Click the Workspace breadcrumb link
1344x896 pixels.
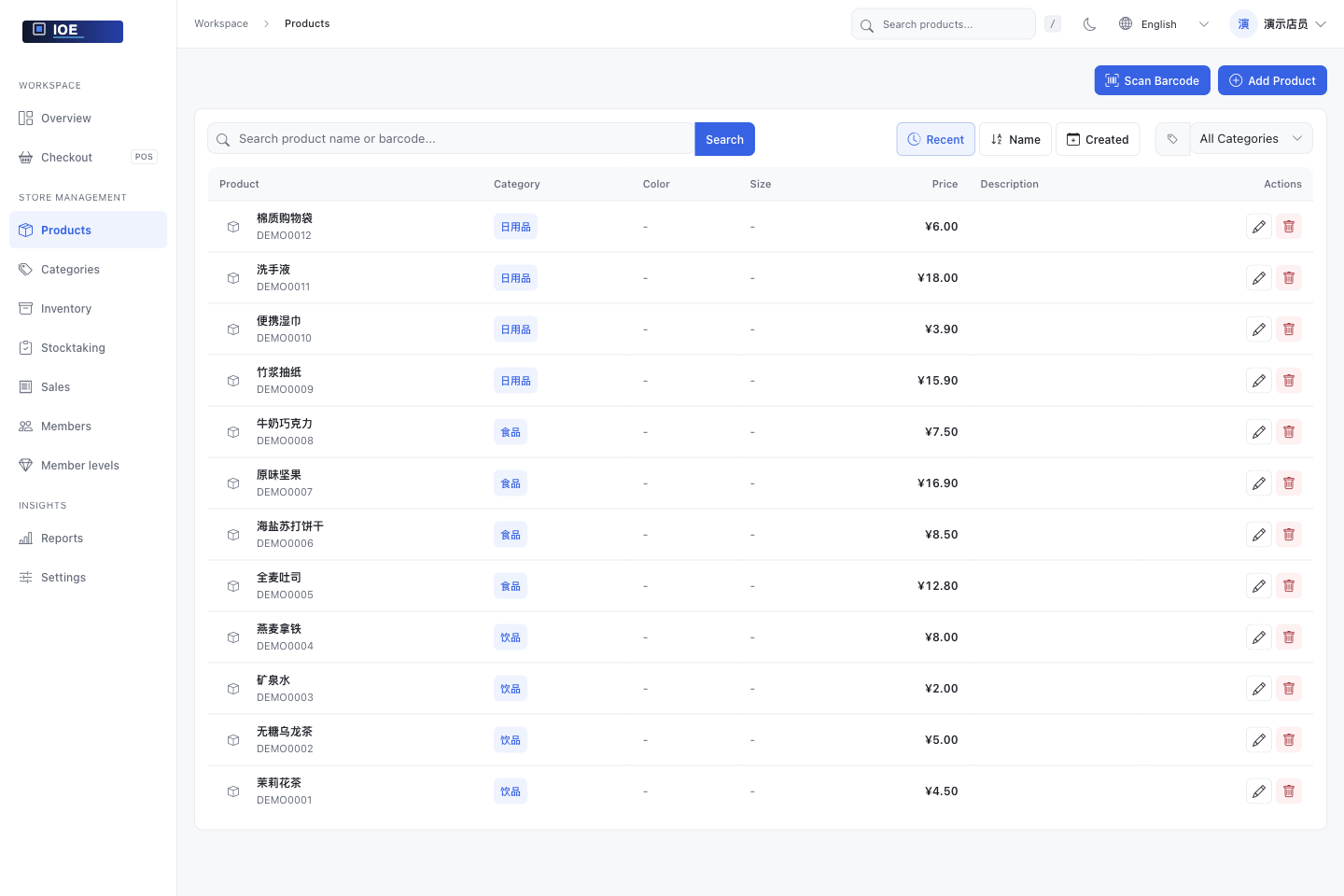221,23
